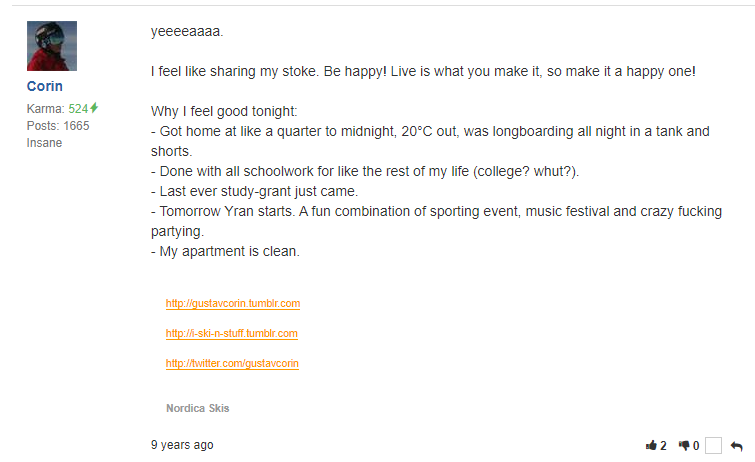755x462 pixels.
Task: Upvote Corin's post with thumbs up
Action: pos(652,446)
